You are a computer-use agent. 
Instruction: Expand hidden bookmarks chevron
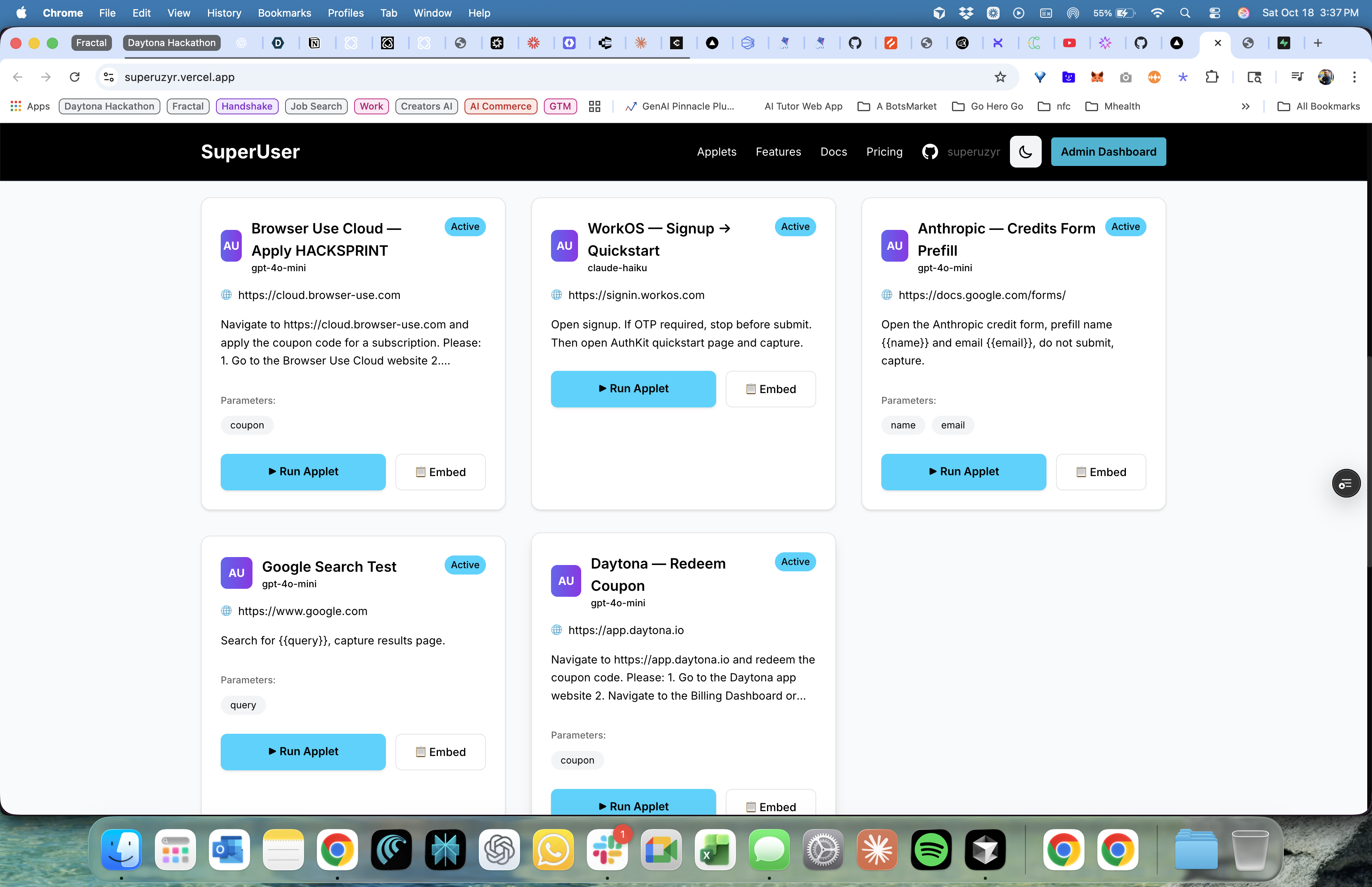click(x=1245, y=106)
